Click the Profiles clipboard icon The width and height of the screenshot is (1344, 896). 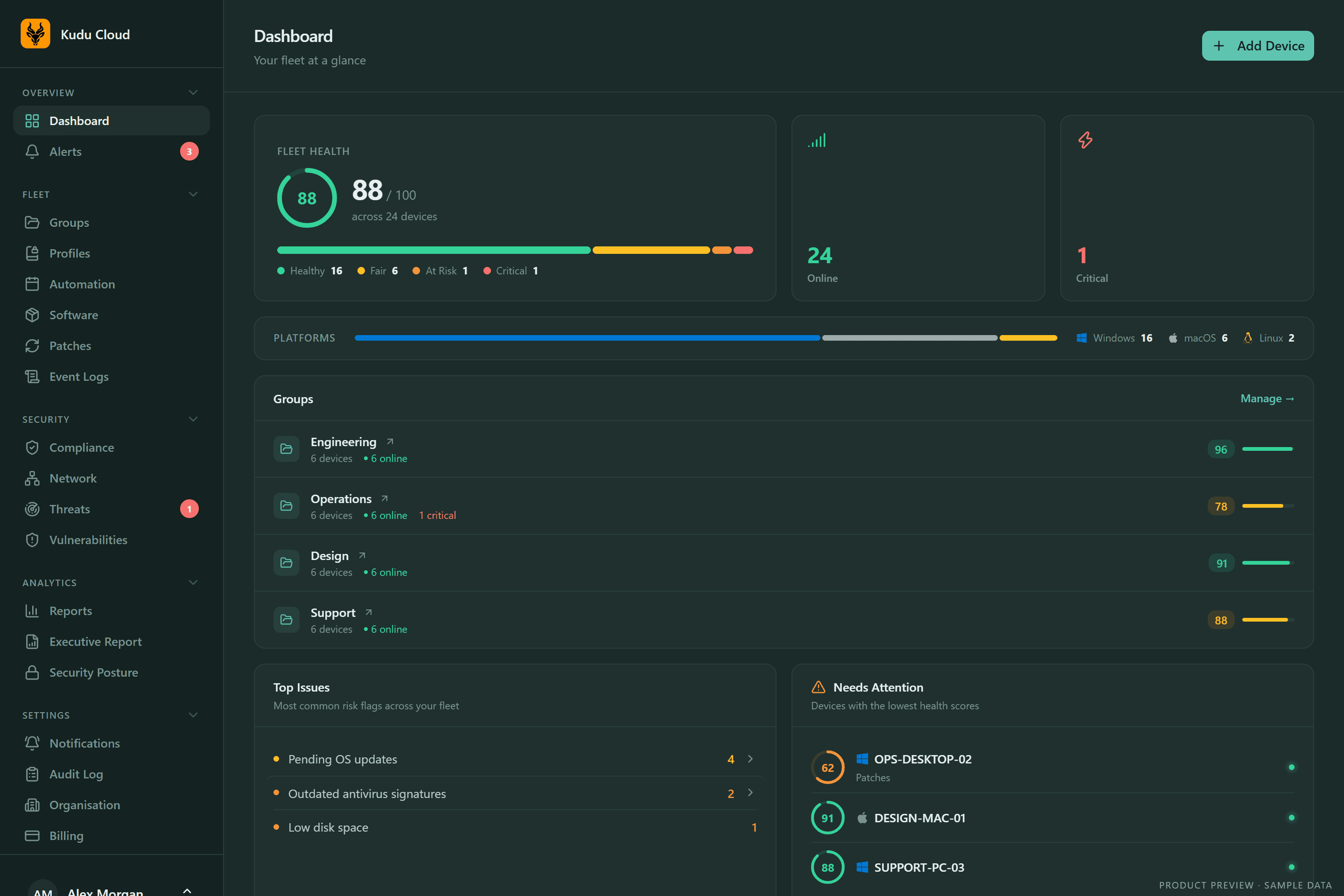point(32,253)
